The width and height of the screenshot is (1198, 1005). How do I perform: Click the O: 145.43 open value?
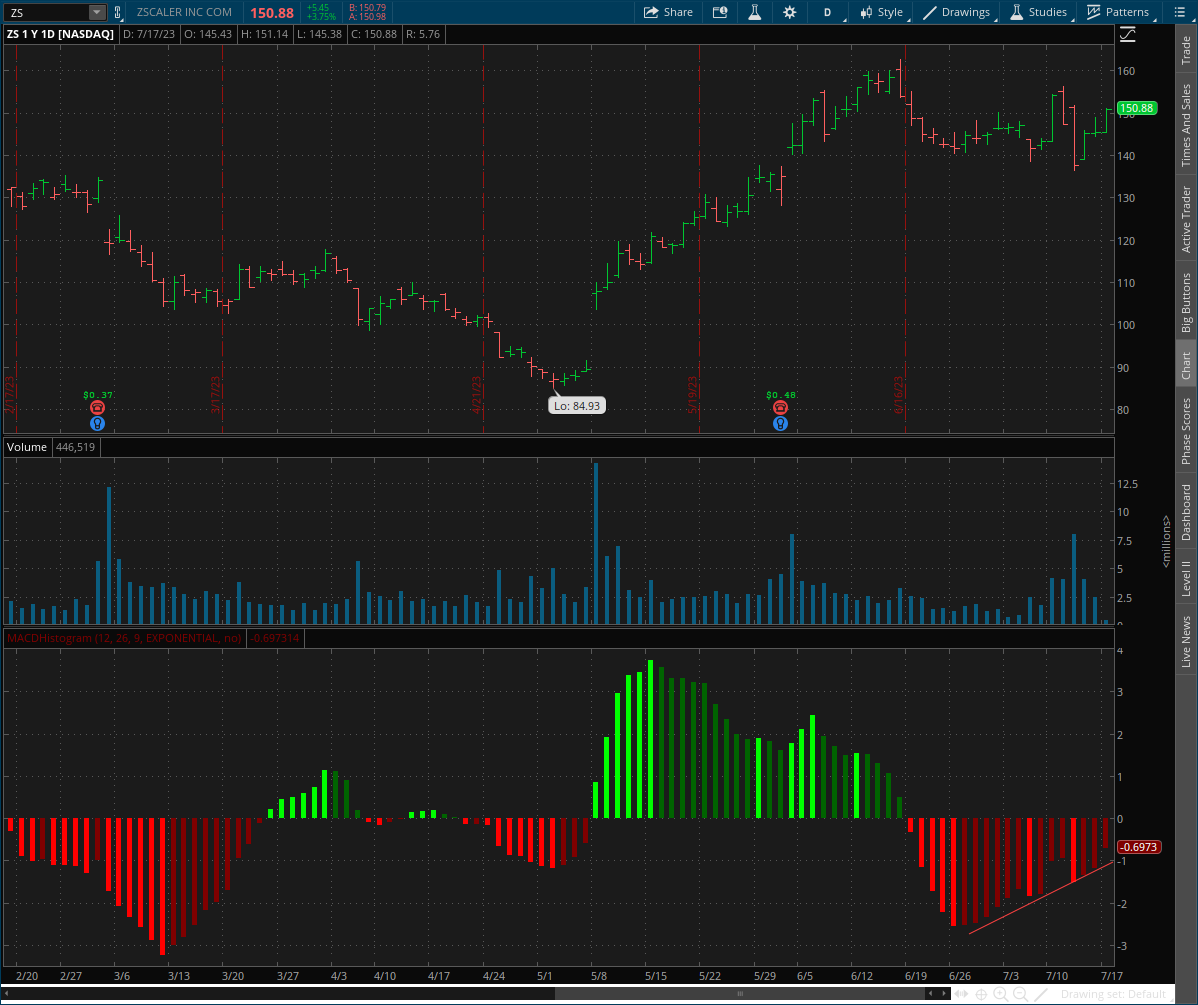(208, 34)
